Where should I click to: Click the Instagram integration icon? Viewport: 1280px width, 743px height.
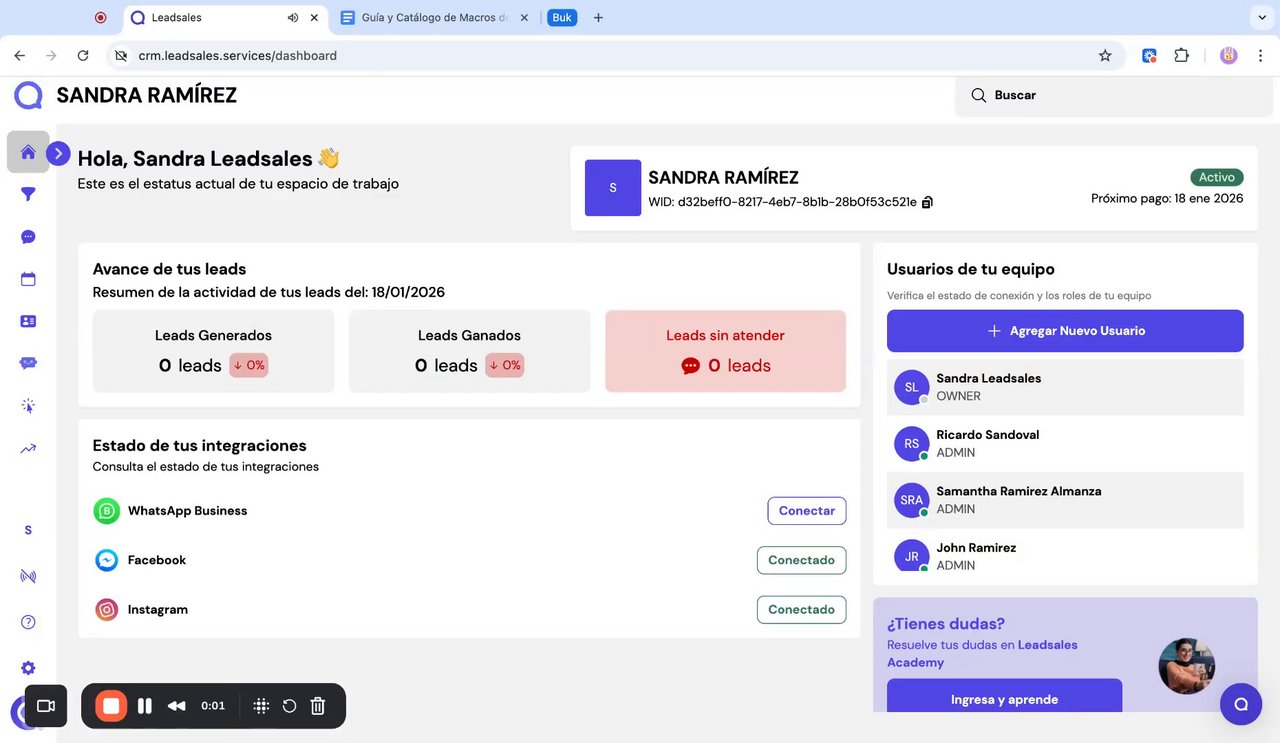107,609
